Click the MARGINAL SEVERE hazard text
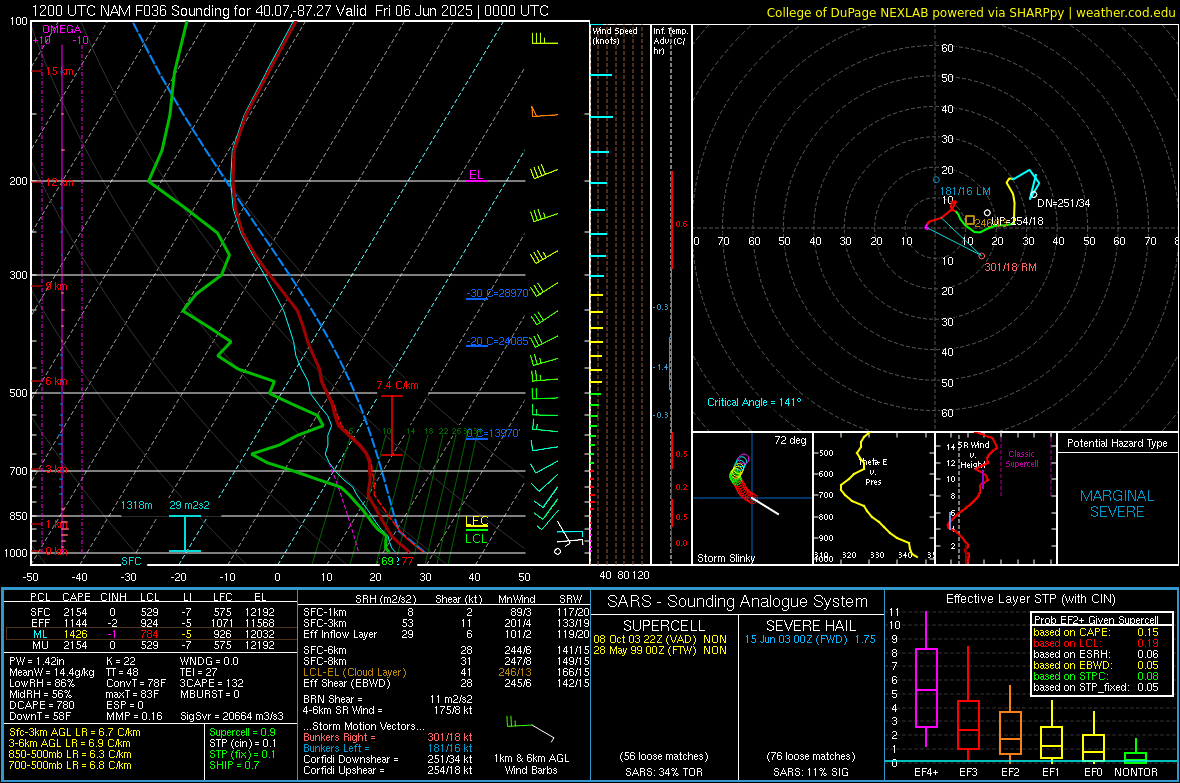 pyautogui.click(x=1117, y=504)
